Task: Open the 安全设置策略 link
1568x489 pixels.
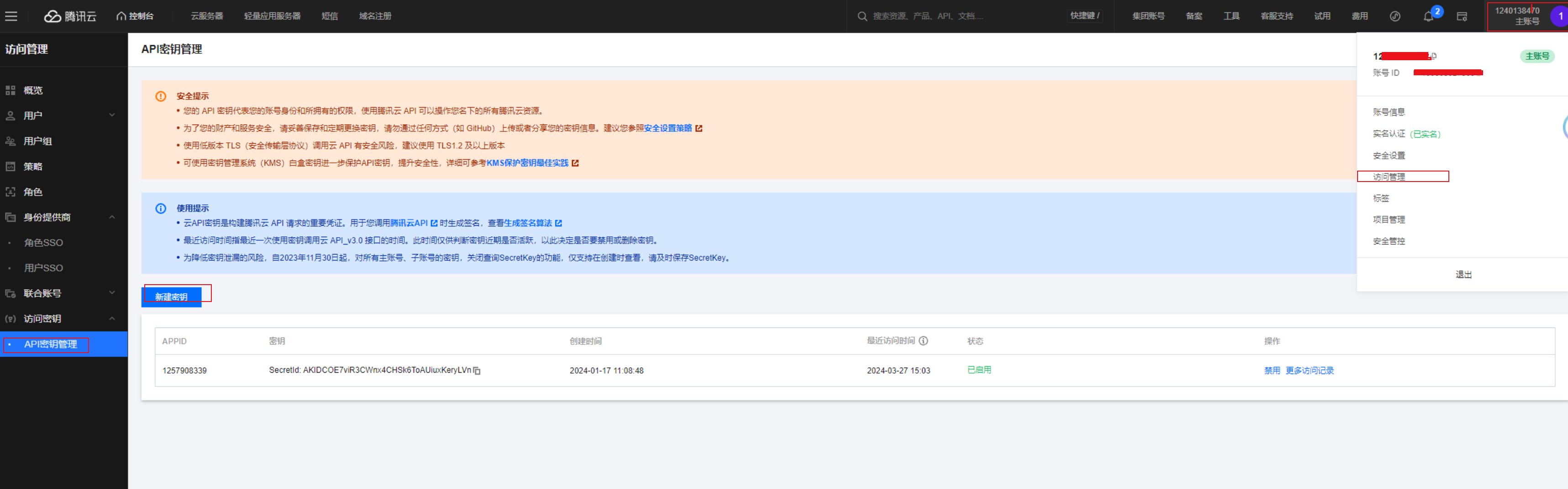Action: [668, 128]
